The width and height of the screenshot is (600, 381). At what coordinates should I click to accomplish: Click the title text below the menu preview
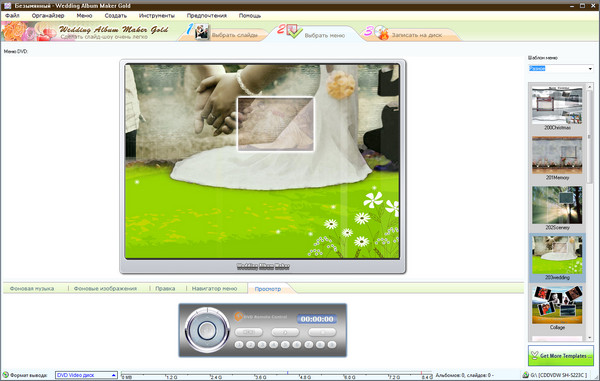(x=263, y=266)
